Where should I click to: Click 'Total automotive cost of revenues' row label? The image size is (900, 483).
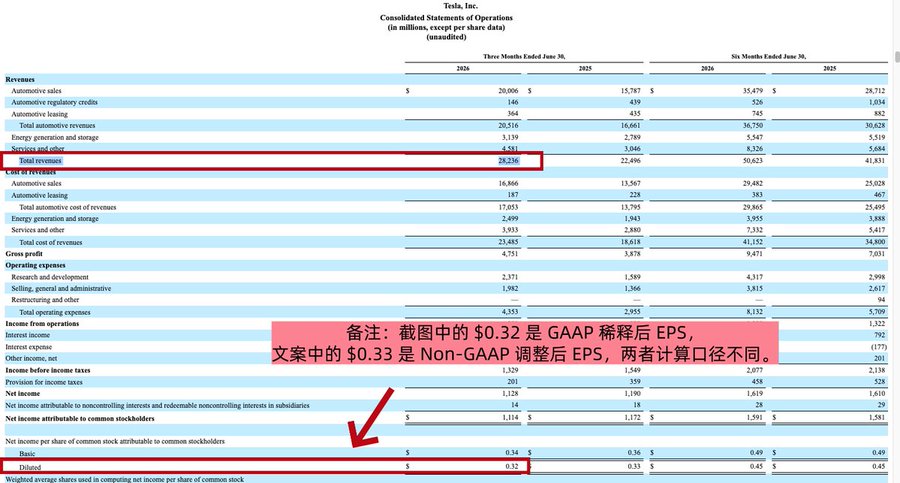point(68,207)
